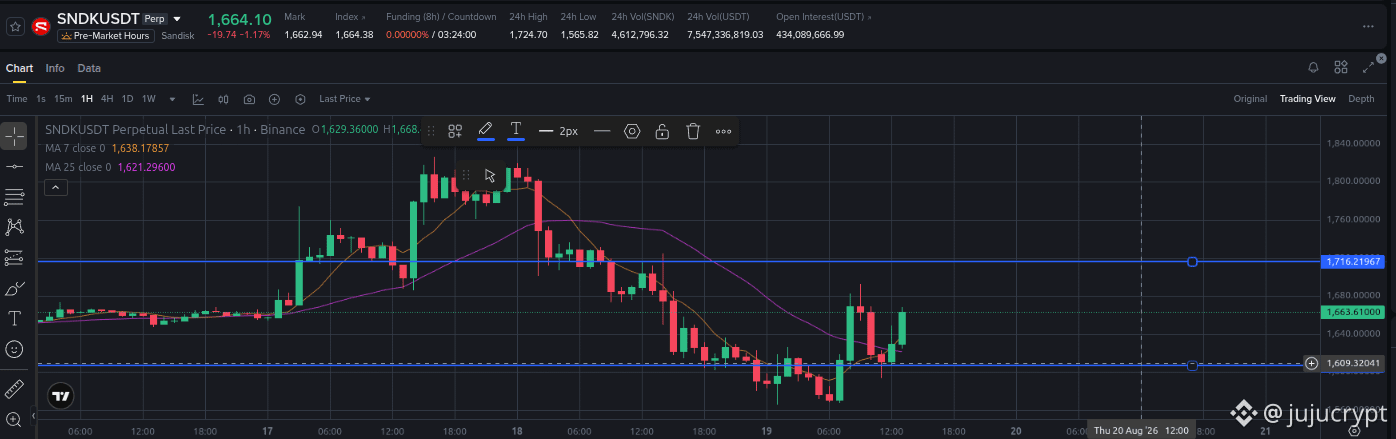This screenshot has height=439, width=1396.
Task: Click the arrow cursor mode button
Action: pos(490,175)
